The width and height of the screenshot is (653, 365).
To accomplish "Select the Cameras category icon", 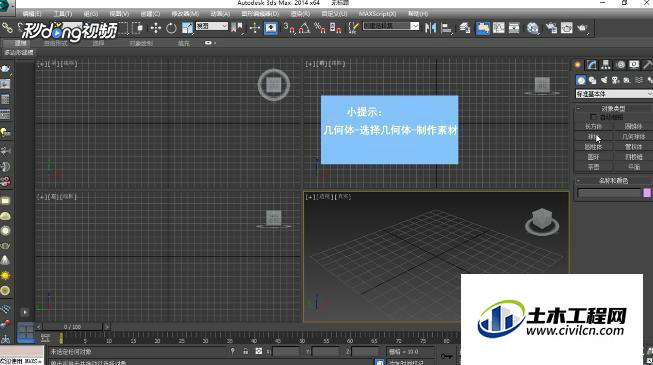I will [615, 80].
